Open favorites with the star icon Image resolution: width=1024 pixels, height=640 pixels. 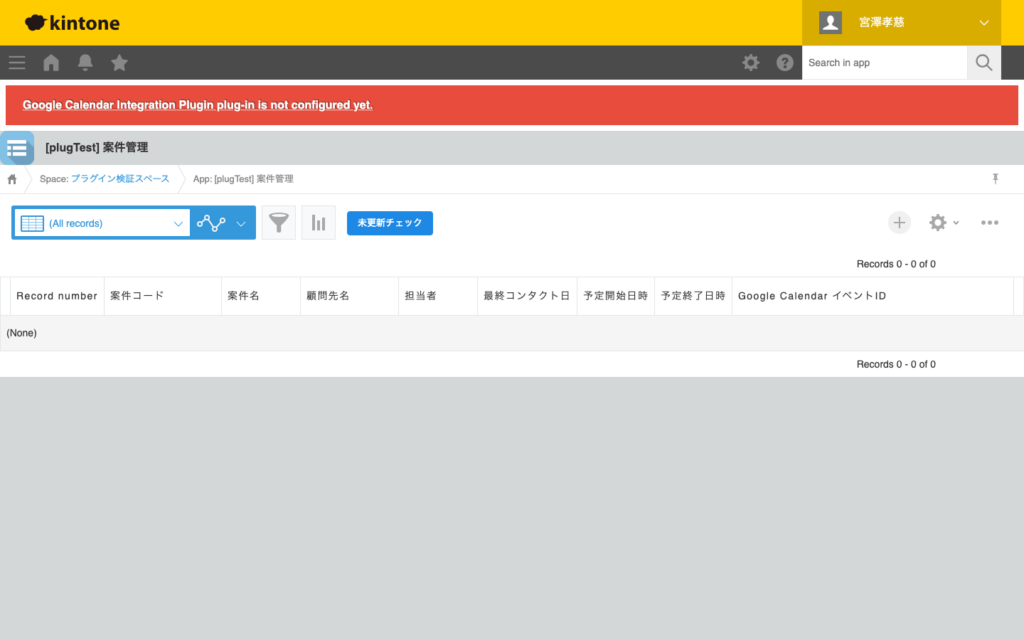point(119,62)
